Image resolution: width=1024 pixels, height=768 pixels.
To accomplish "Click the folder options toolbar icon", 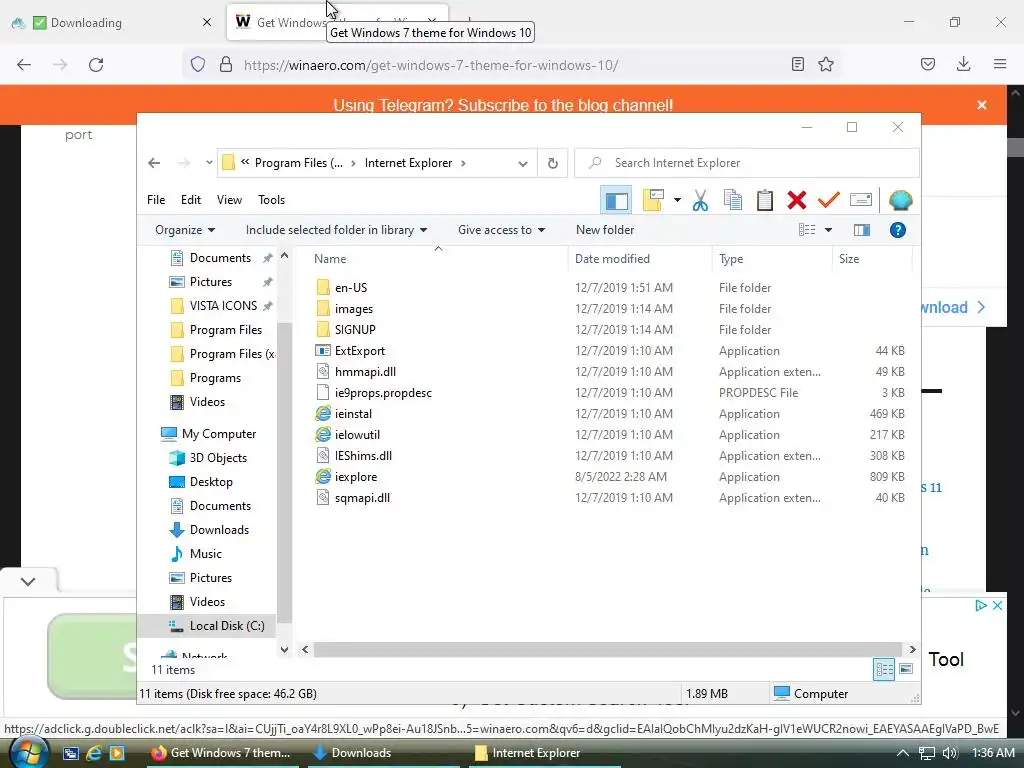I will point(653,200).
